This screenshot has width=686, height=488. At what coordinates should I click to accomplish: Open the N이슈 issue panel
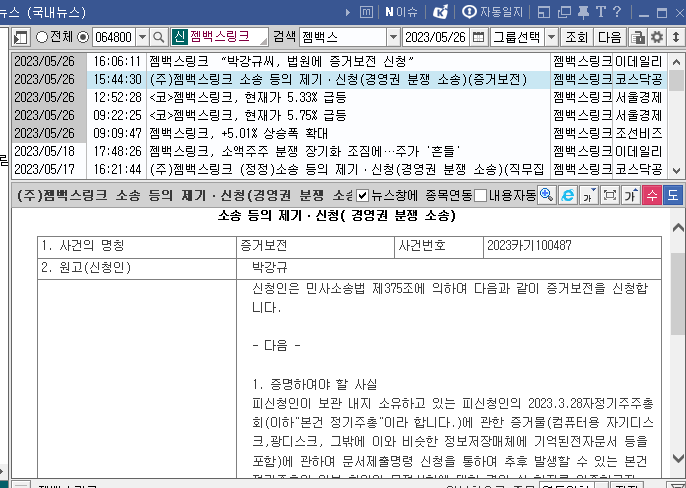(x=401, y=12)
